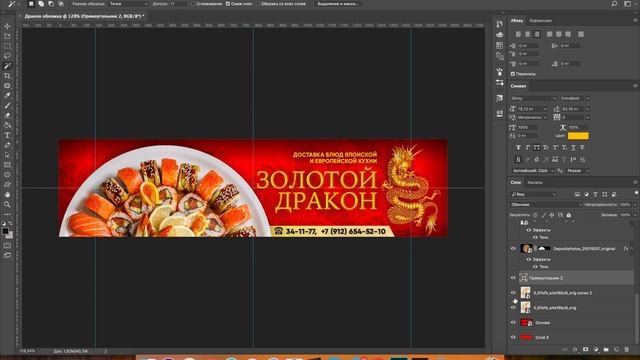
Task: Select the Brush tool
Action: [x=7, y=106]
